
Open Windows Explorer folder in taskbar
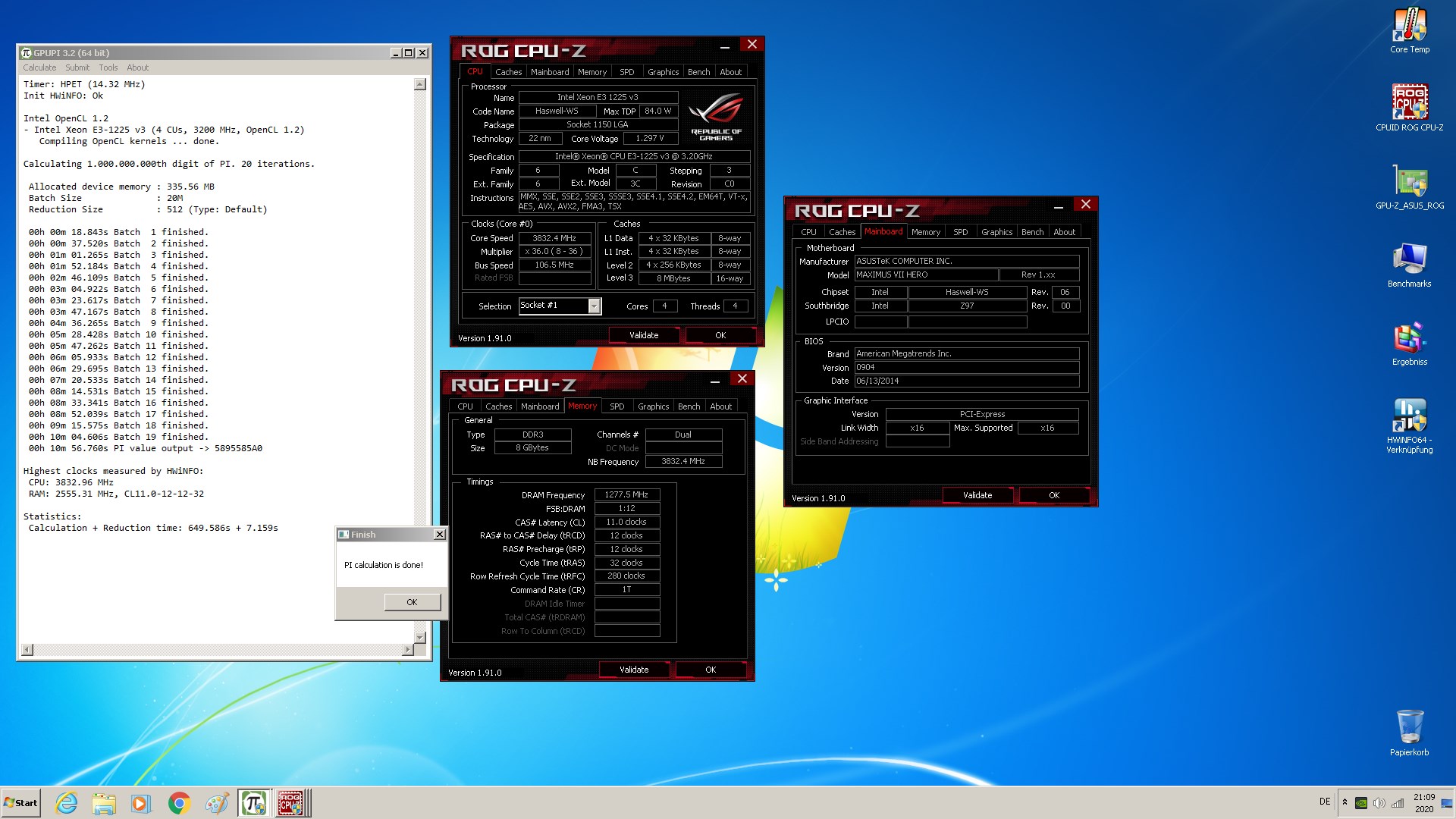point(104,803)
